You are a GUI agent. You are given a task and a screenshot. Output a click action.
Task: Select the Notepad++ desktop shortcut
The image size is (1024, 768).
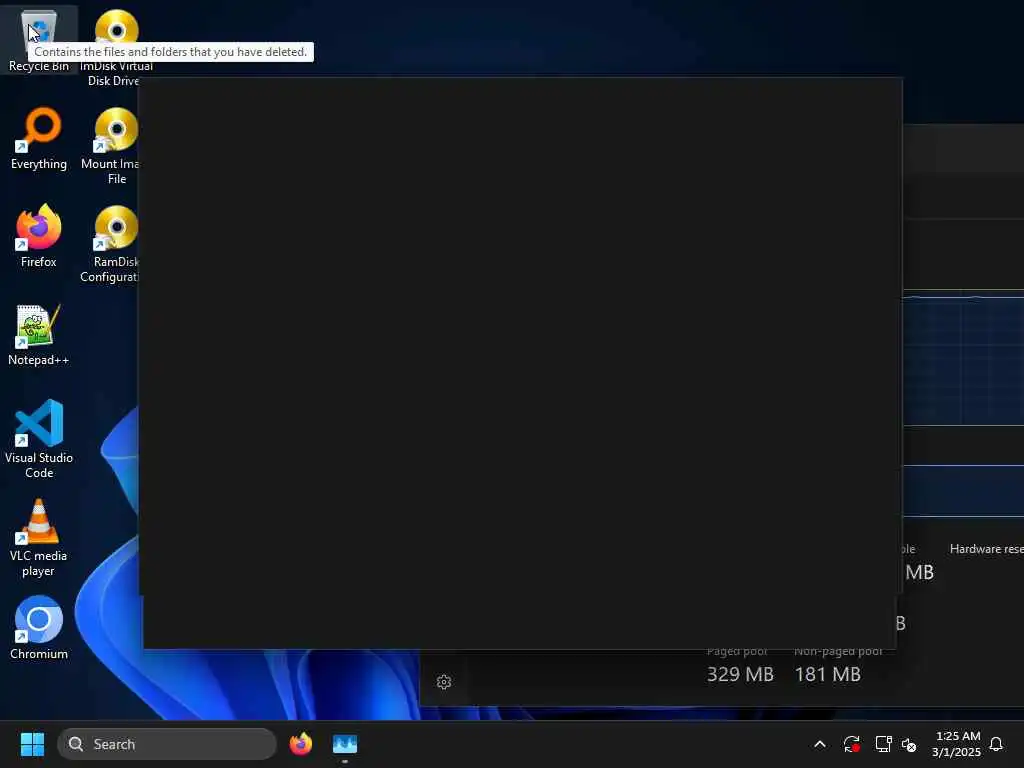tap(39, 335)
